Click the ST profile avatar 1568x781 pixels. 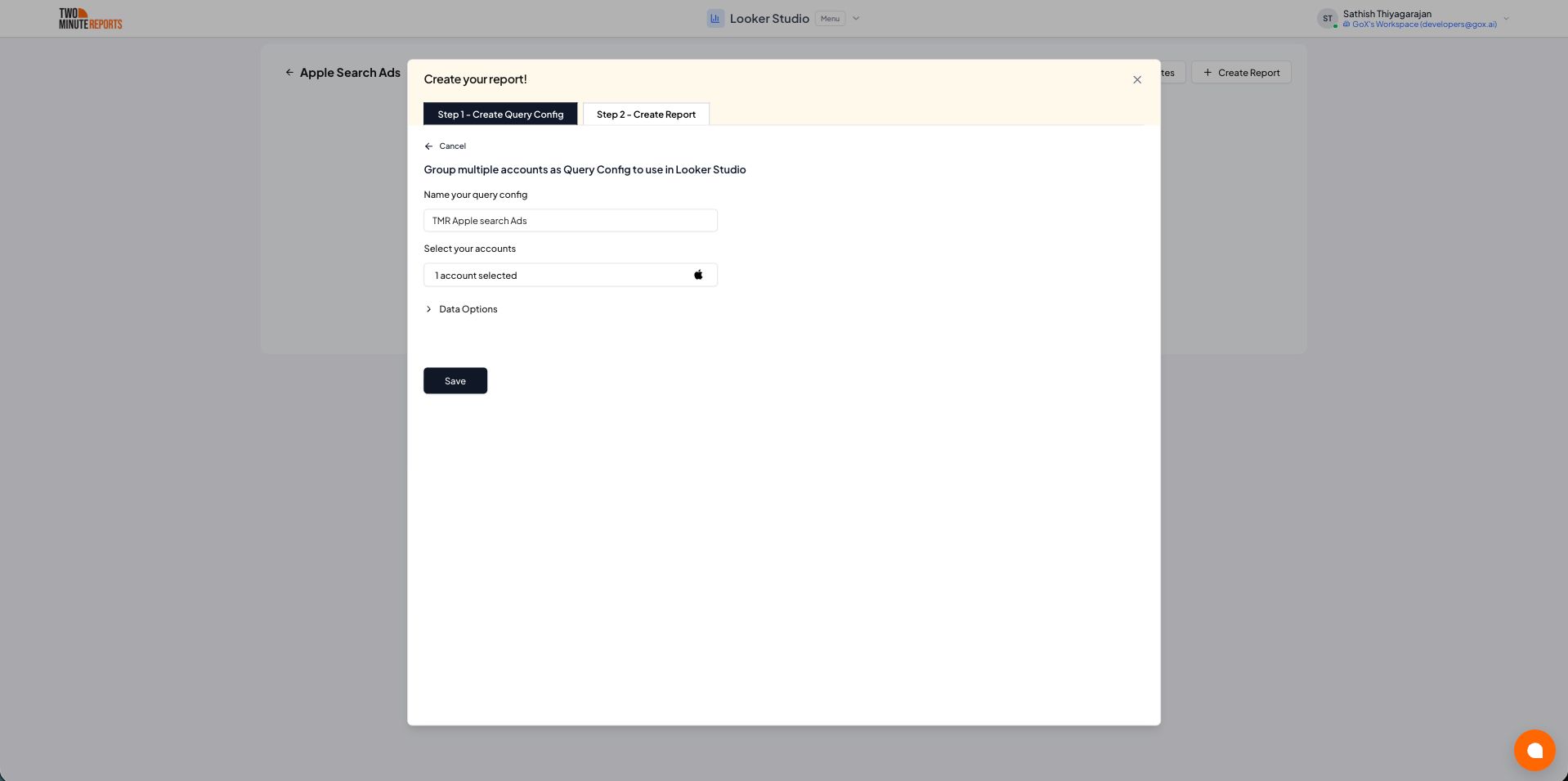pyautogui.click(x=1328, y=18)
